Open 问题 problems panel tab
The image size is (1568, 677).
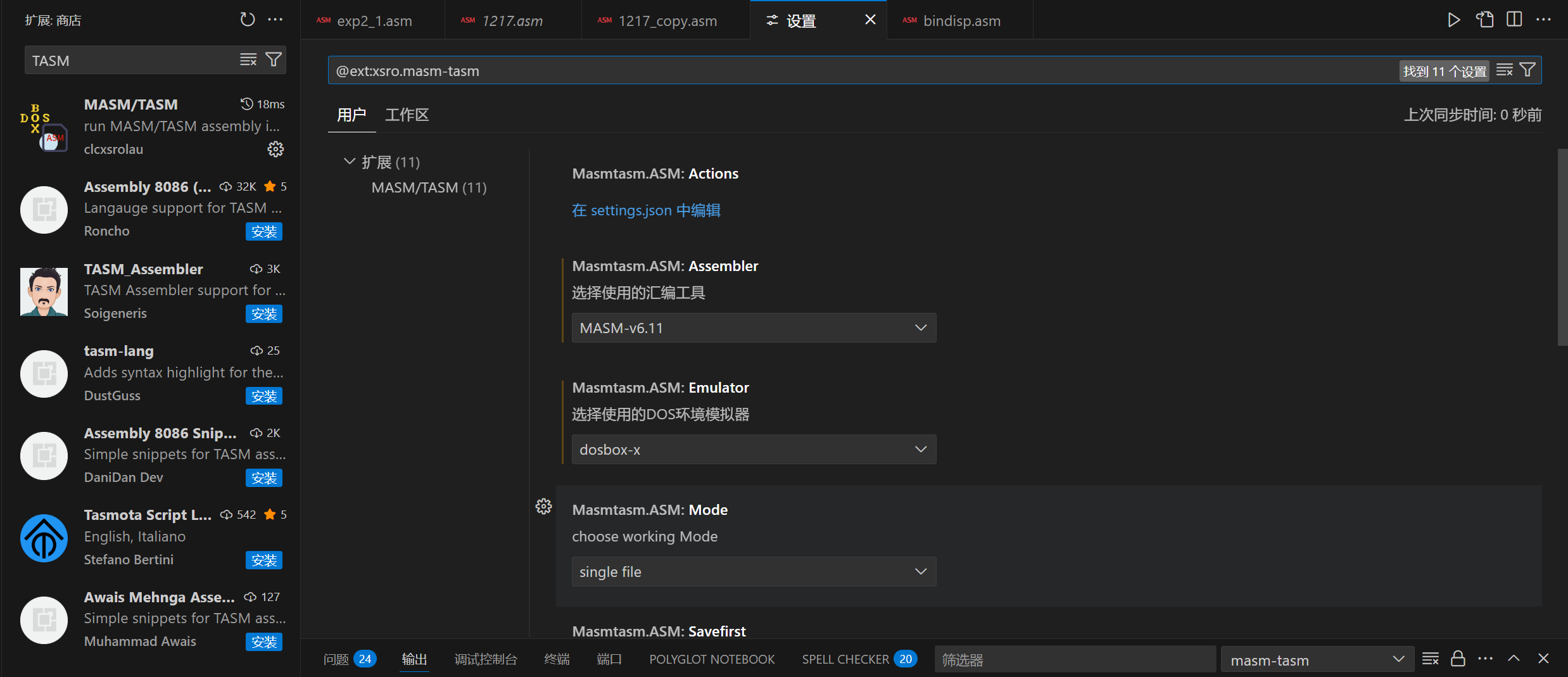[350, 659]
